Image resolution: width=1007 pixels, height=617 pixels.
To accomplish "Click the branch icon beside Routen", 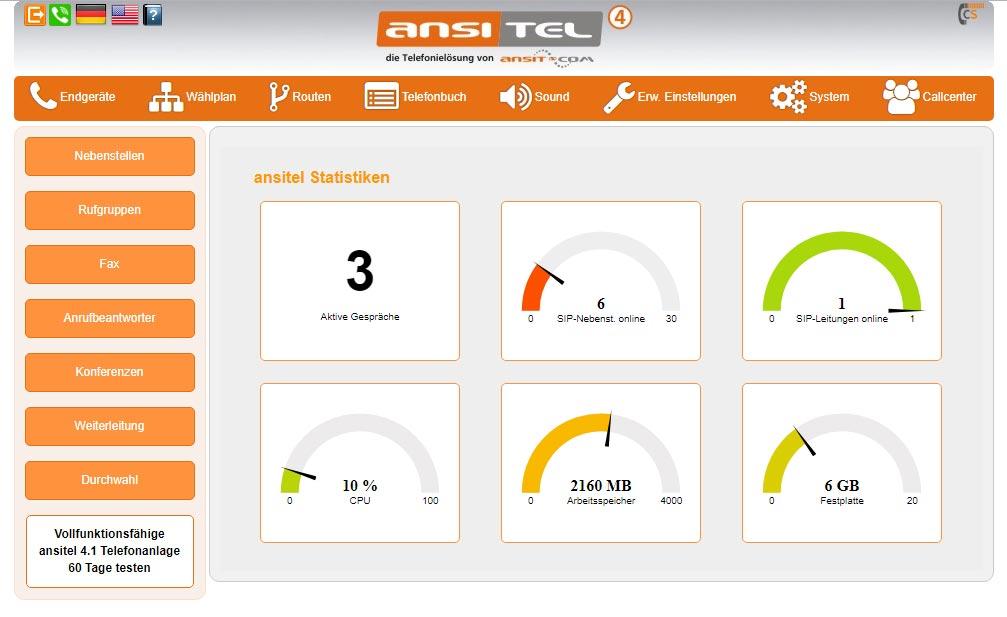I will (278, 97).
